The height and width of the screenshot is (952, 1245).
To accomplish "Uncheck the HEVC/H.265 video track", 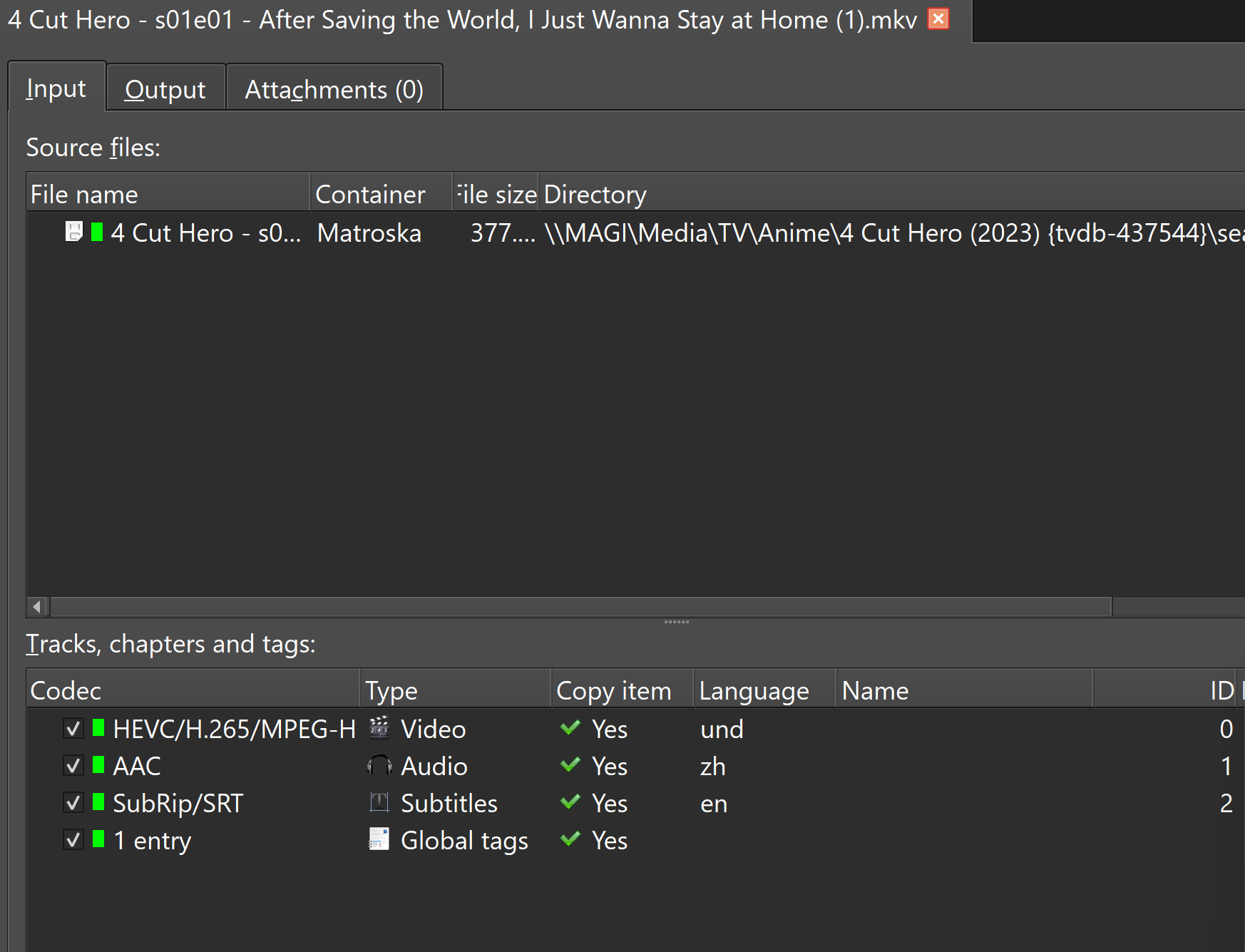I will (x=73, y=729).
